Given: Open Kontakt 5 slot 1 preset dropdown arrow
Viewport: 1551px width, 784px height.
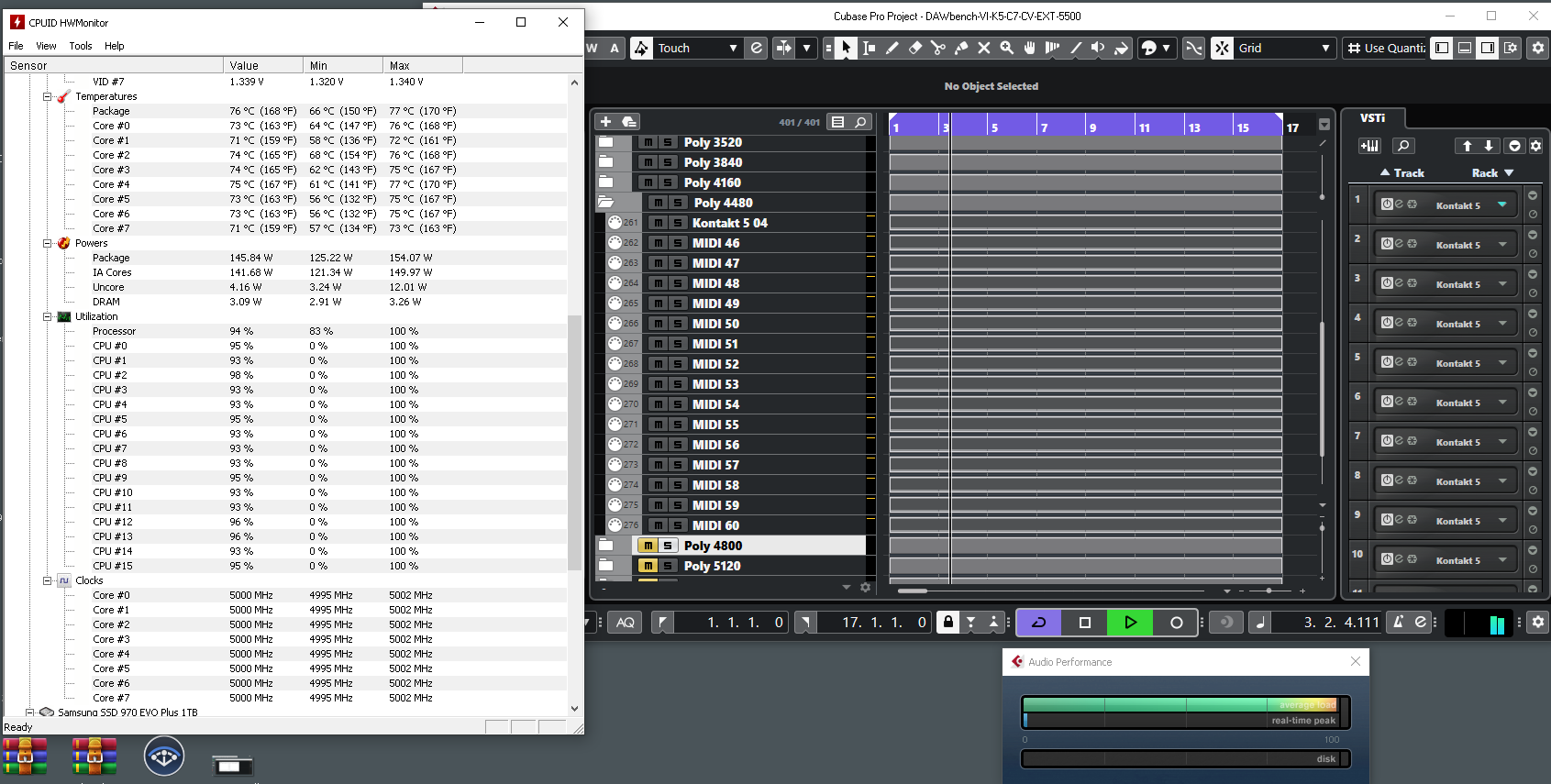Looking at the screenshot, I should click(1502, 204).
